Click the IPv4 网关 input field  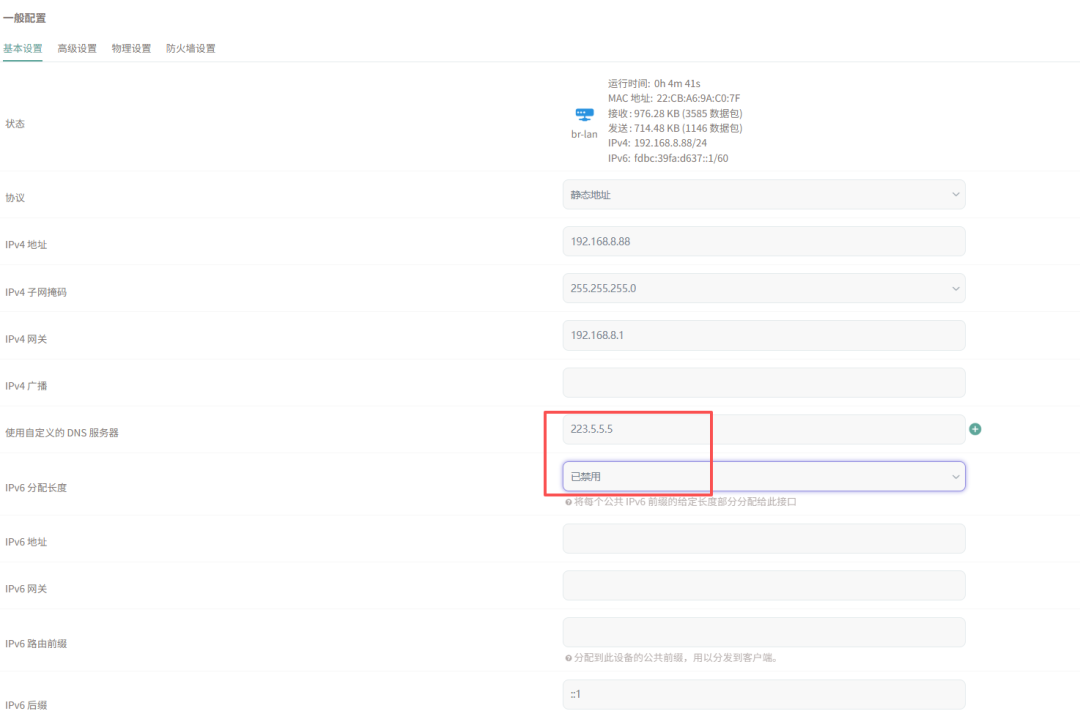point(763,335)
